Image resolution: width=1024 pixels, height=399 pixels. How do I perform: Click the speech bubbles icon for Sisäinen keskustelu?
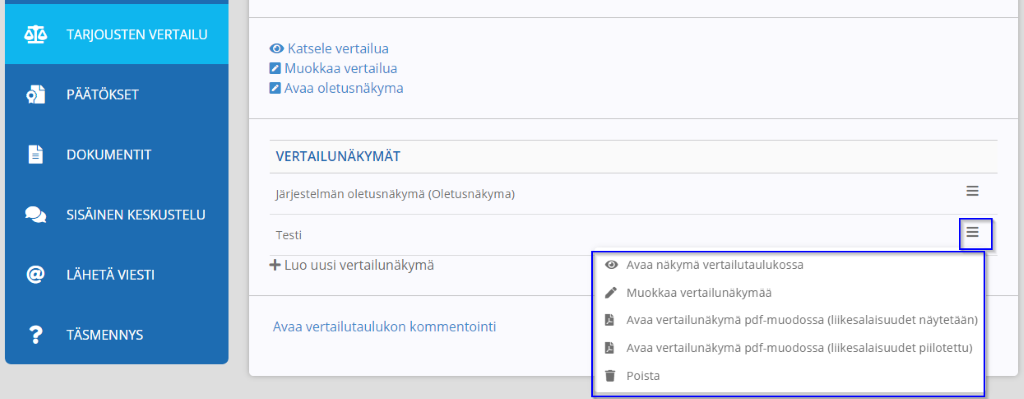[35, 215]
